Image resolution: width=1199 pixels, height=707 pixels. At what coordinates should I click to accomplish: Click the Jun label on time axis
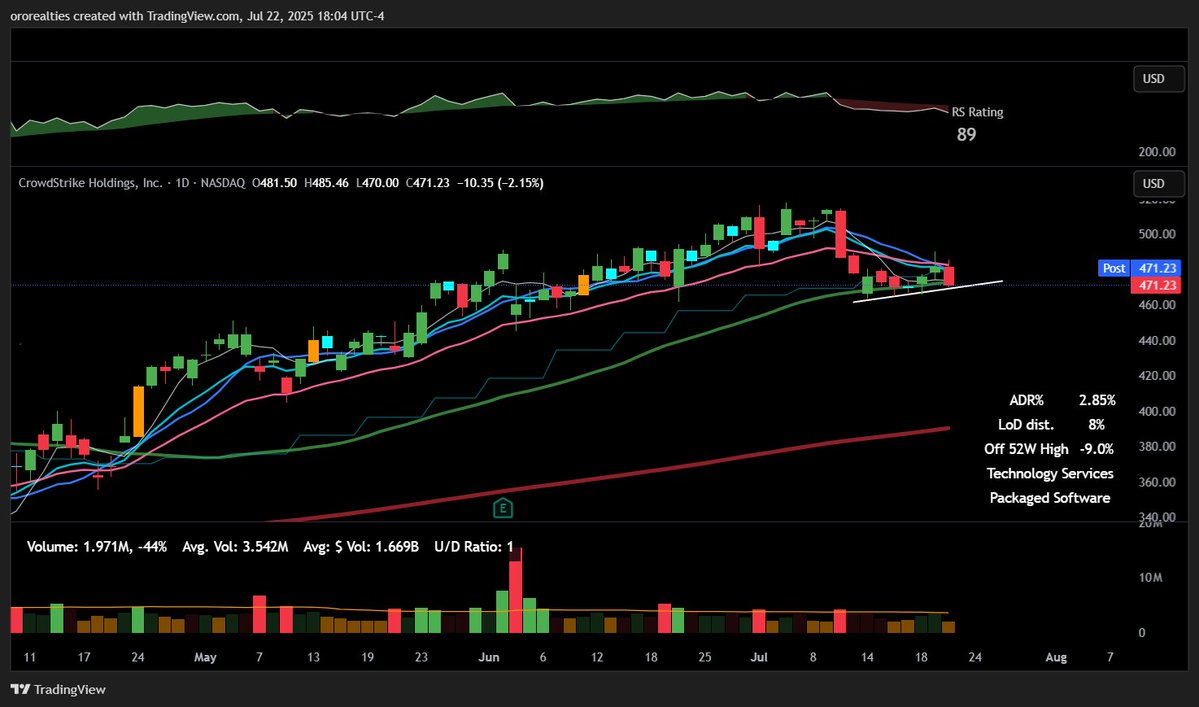point(489,657)
